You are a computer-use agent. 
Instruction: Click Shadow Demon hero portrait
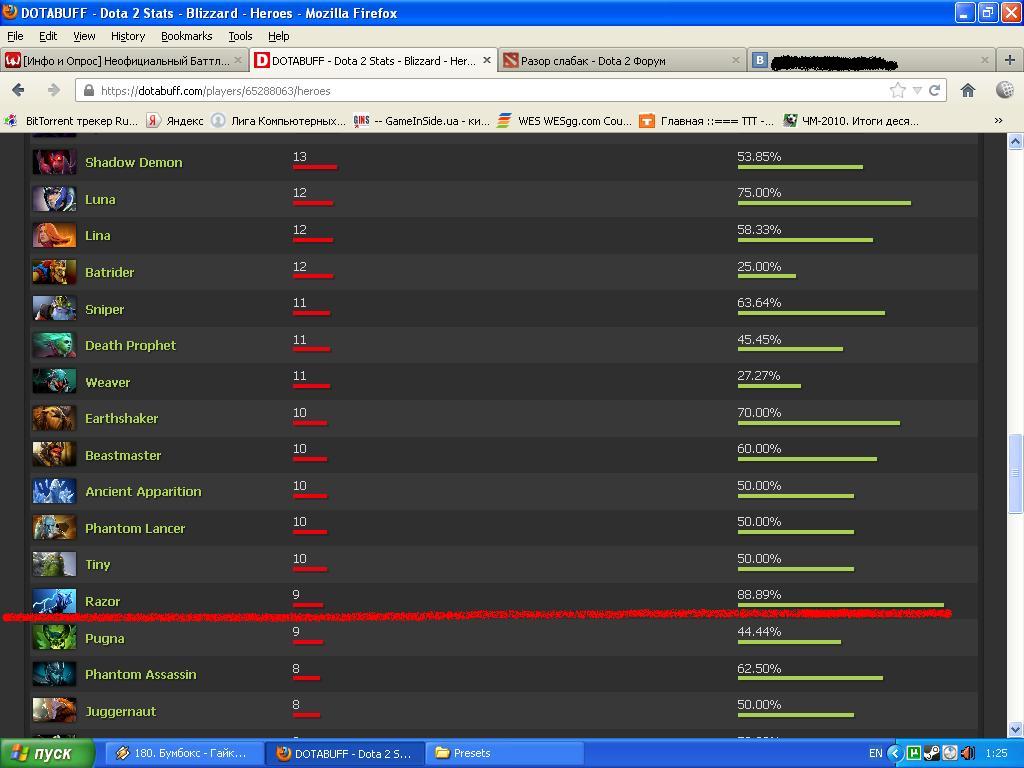(54, 162)
